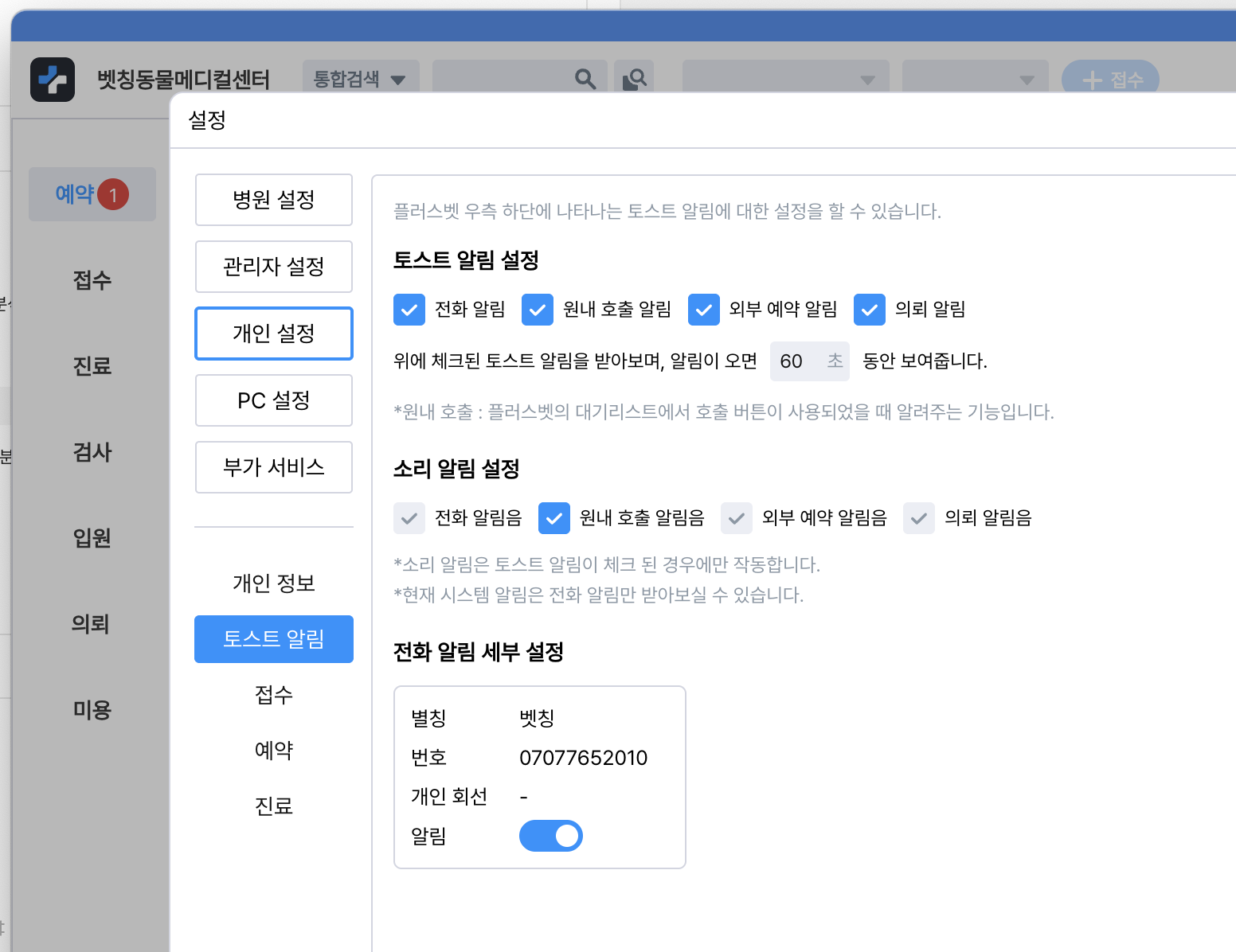Switch to PC 설정 section
Viewport: 1236px width, 952px height.
[x=274, y=400]
